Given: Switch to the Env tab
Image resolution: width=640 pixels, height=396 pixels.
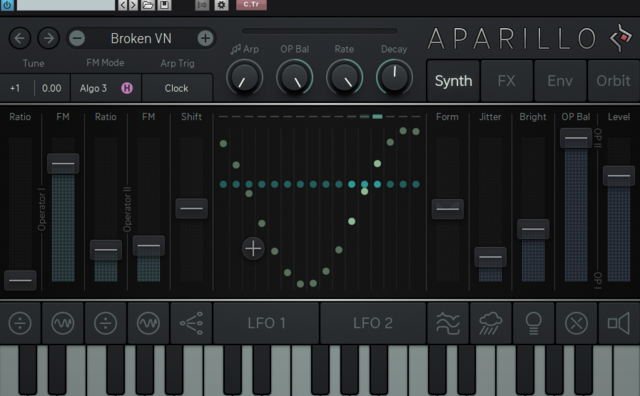Looking at the screenshot, I should tap(560, 81).
